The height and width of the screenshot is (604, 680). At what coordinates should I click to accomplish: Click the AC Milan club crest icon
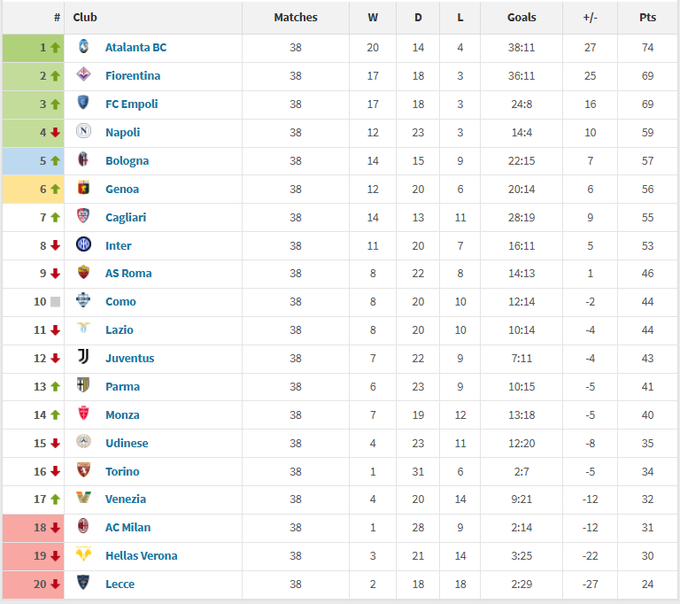pyautogui.click(x=84, y=527)
